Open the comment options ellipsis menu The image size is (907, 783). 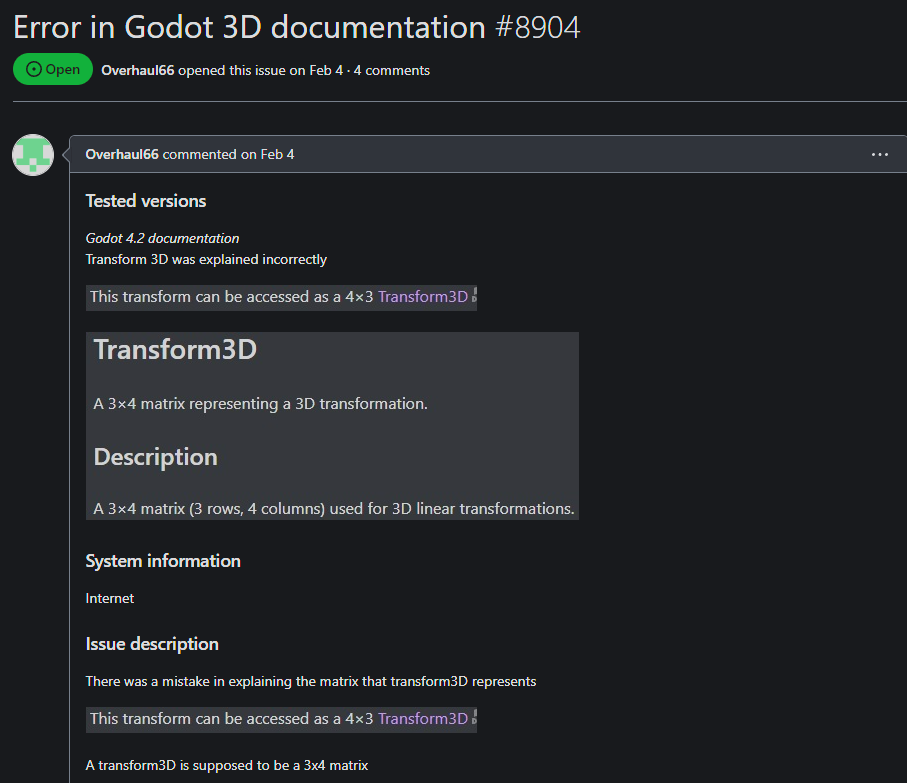879,154
